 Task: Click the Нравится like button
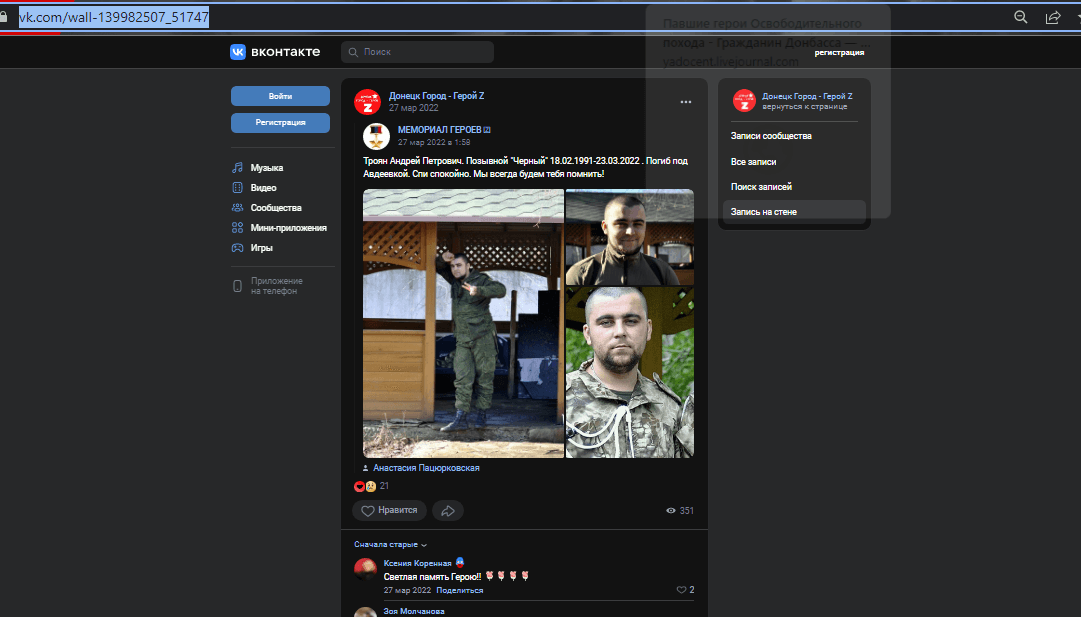coord(390,511)
